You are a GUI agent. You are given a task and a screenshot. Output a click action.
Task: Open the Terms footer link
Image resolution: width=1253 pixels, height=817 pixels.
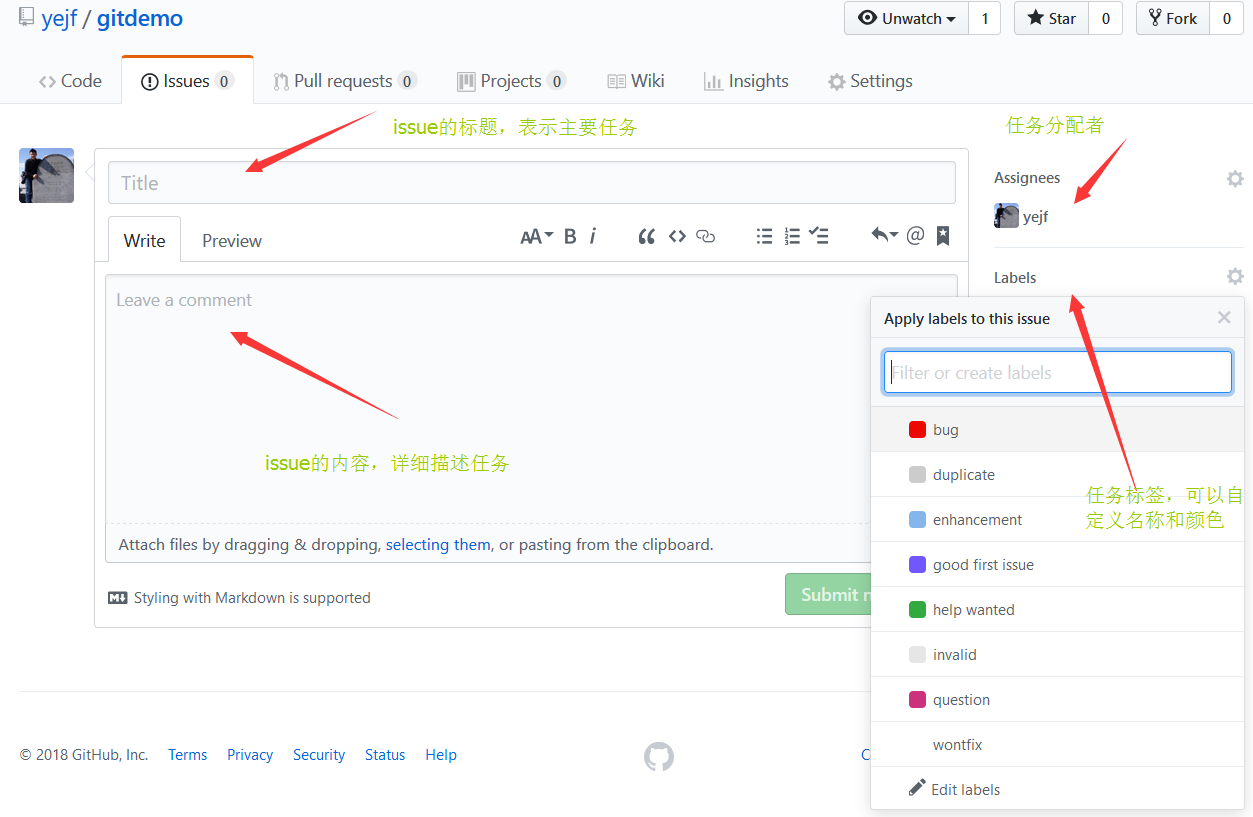(x=188, y=755)
